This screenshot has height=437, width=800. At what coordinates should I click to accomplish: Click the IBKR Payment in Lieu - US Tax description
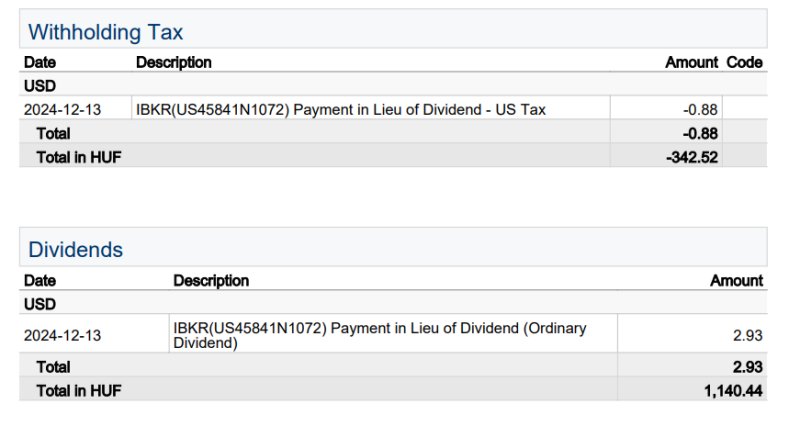pyautogui.click(x=341, y=110)
